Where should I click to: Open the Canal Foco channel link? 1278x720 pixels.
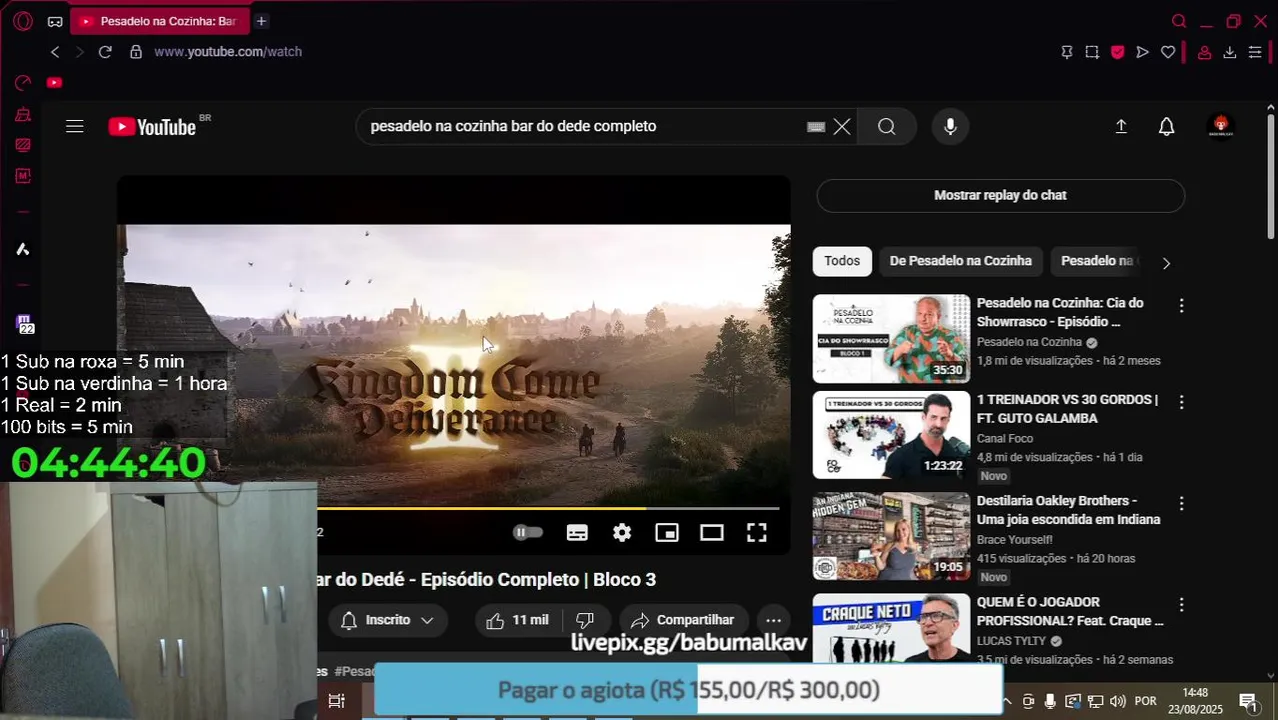(1005, 438)
